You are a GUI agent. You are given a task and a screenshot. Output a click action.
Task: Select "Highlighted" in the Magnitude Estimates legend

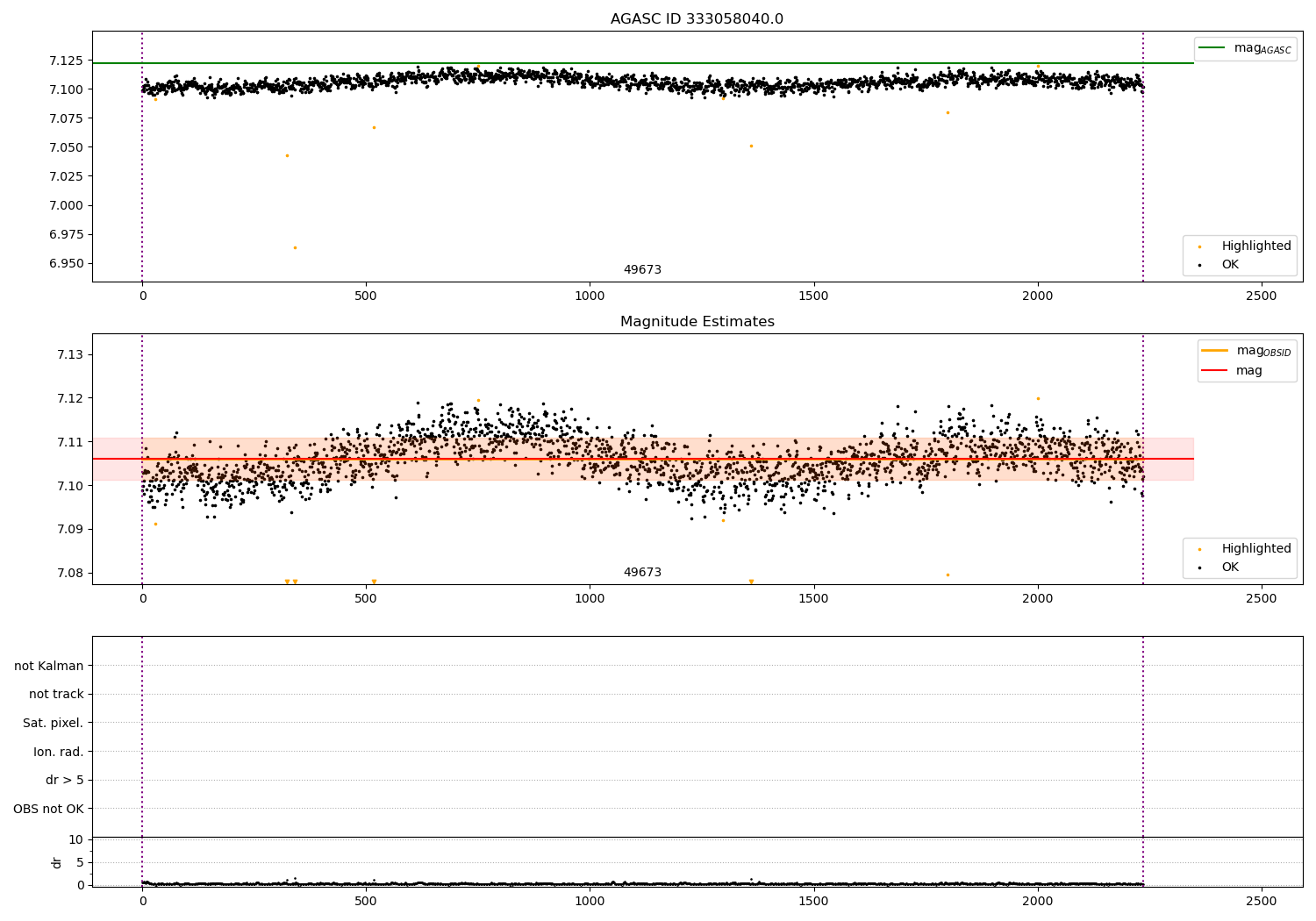[1256, 549]
